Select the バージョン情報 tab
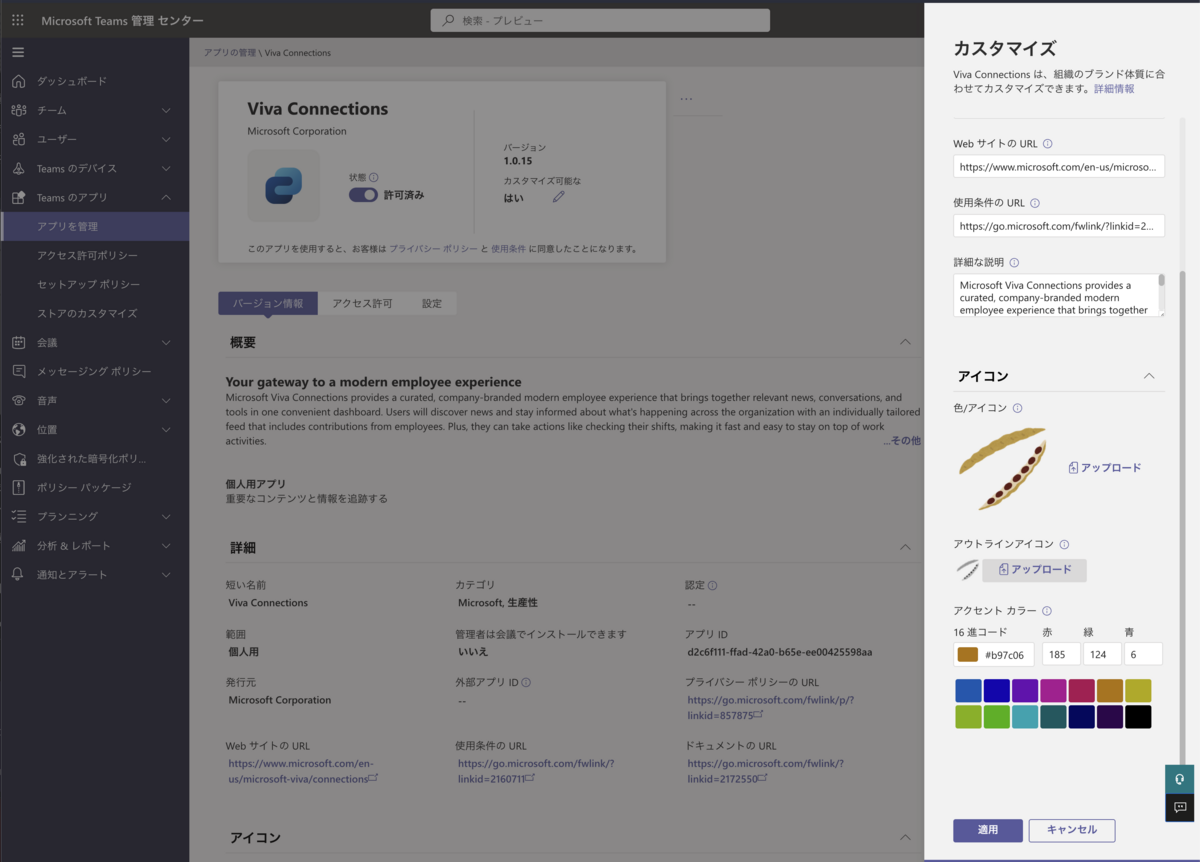The width and height of the screenshot is (1200, 862). click(x=268, y=303)
